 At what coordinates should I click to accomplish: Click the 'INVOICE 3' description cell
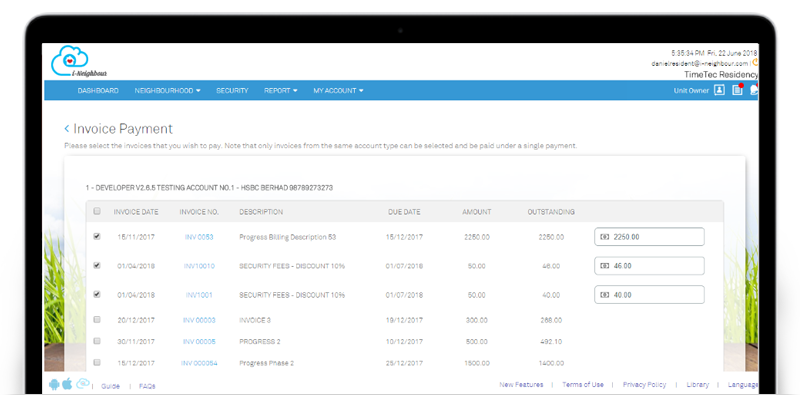pyautogui.click(x=255, y=320)
